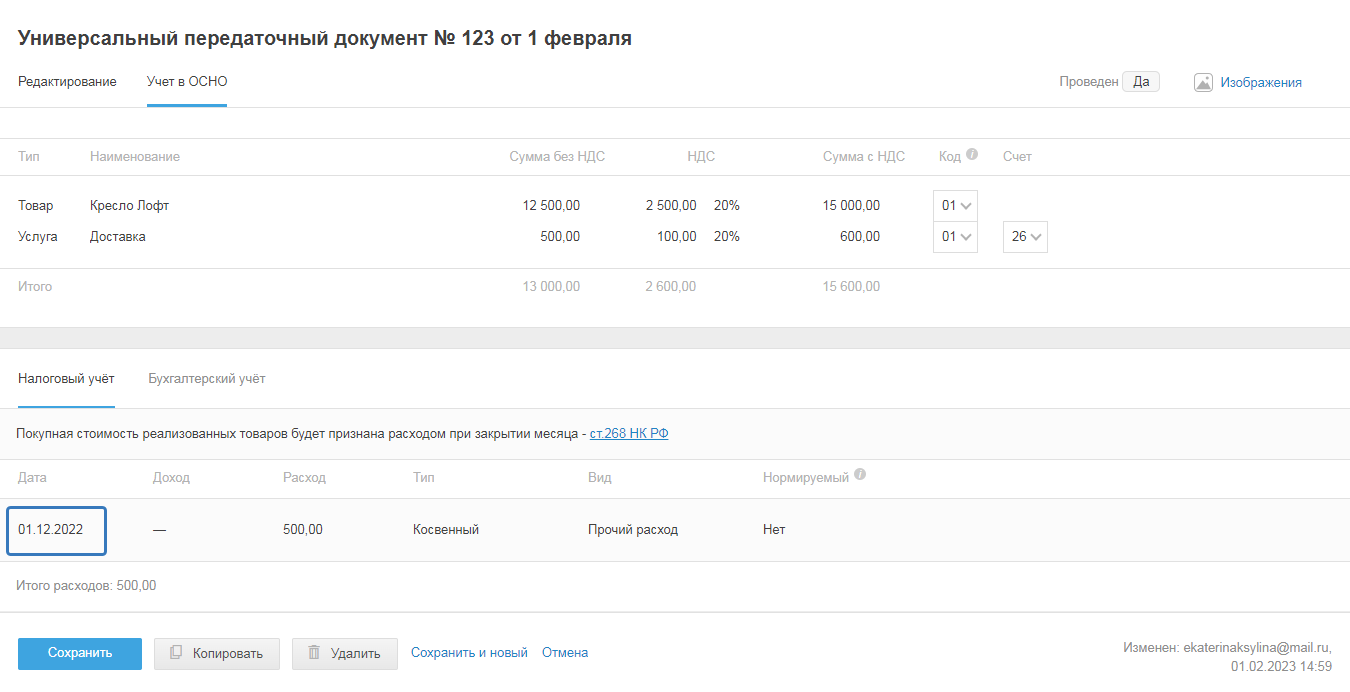Click the blue Сохранить button
1350x692 pixels.
tap(80, 653)
